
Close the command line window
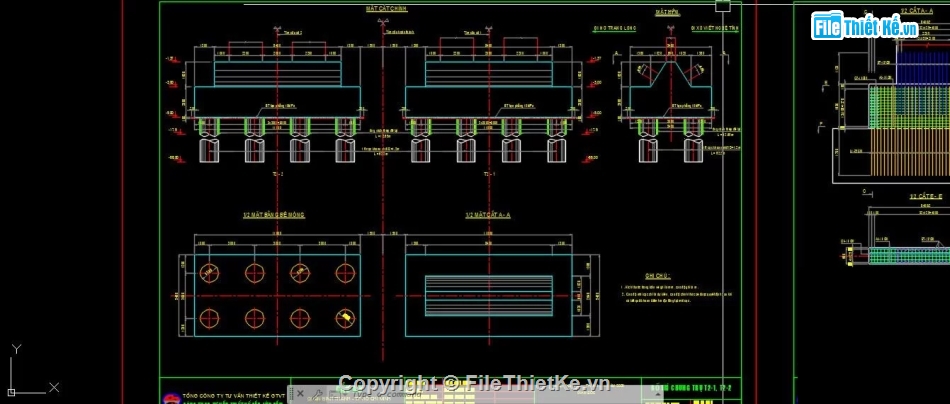[x=300, y=394]
